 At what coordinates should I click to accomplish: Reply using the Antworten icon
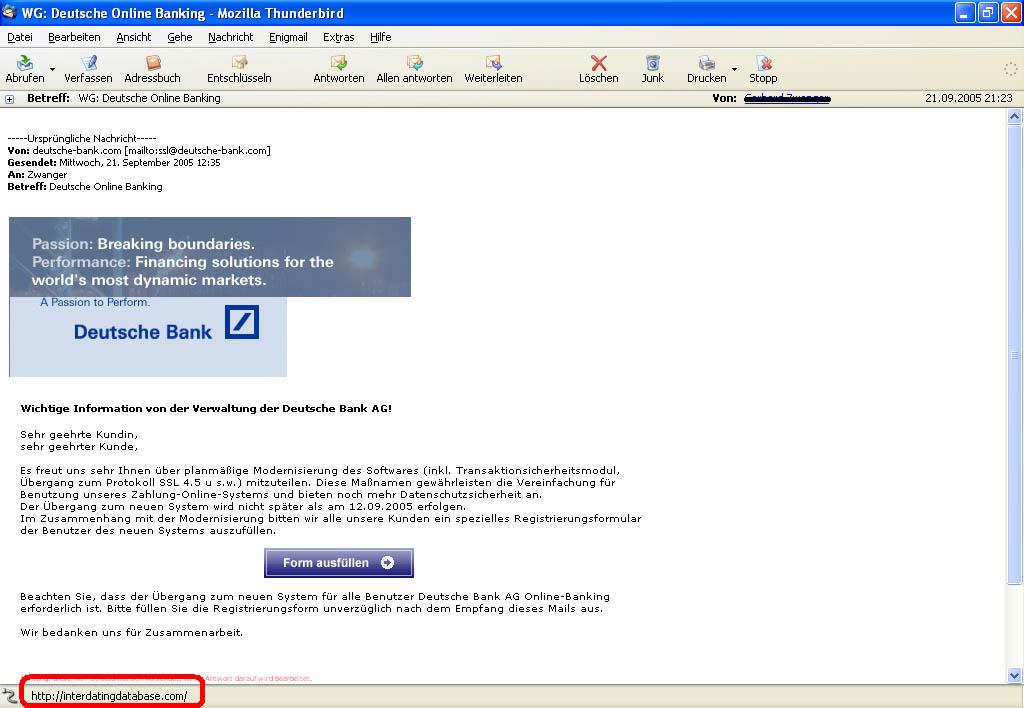(x=338, y=63)
